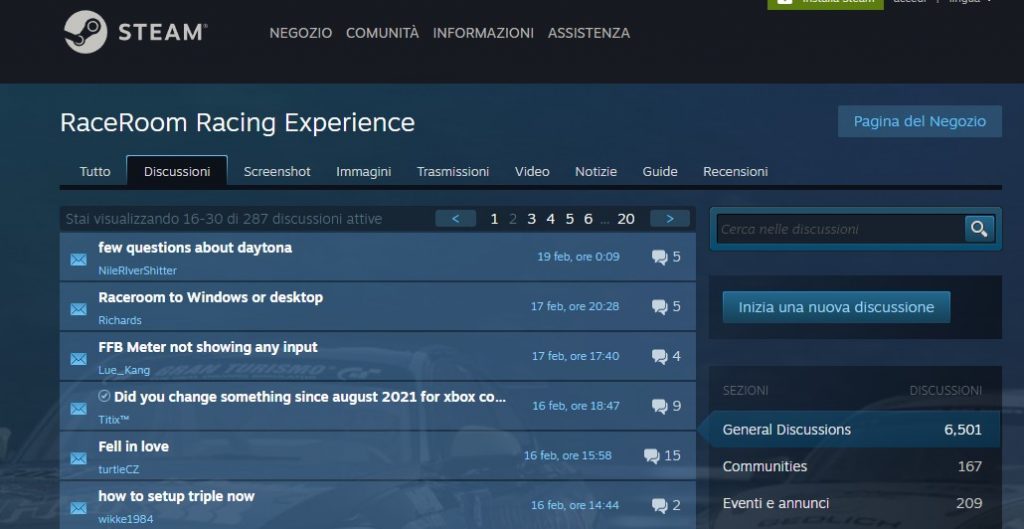Open the Recensioni tab
Viewport: 1024px width, 529px height.
(735, 171)
